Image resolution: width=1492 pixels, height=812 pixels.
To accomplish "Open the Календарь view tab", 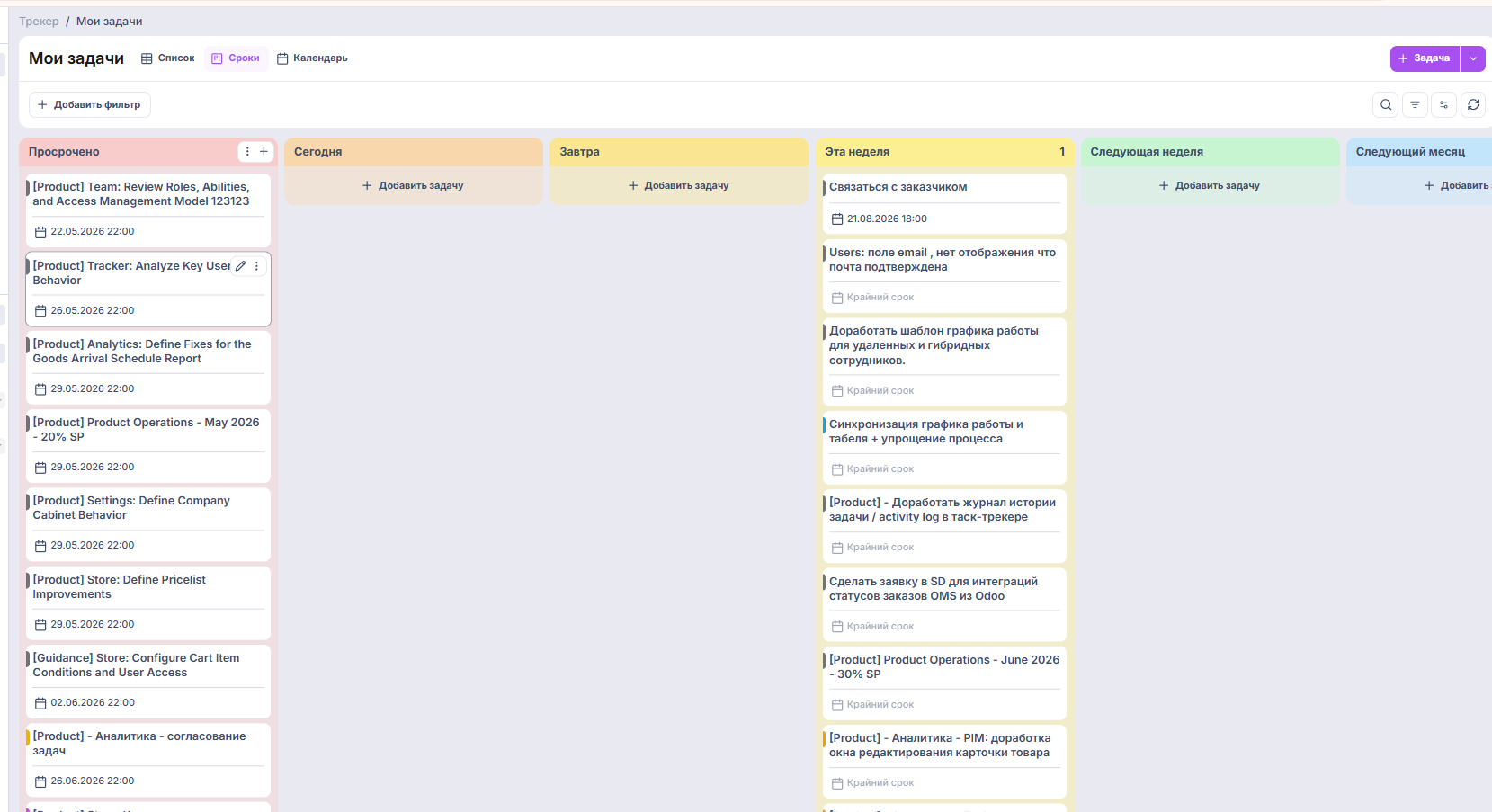I will tap(312, 58).
